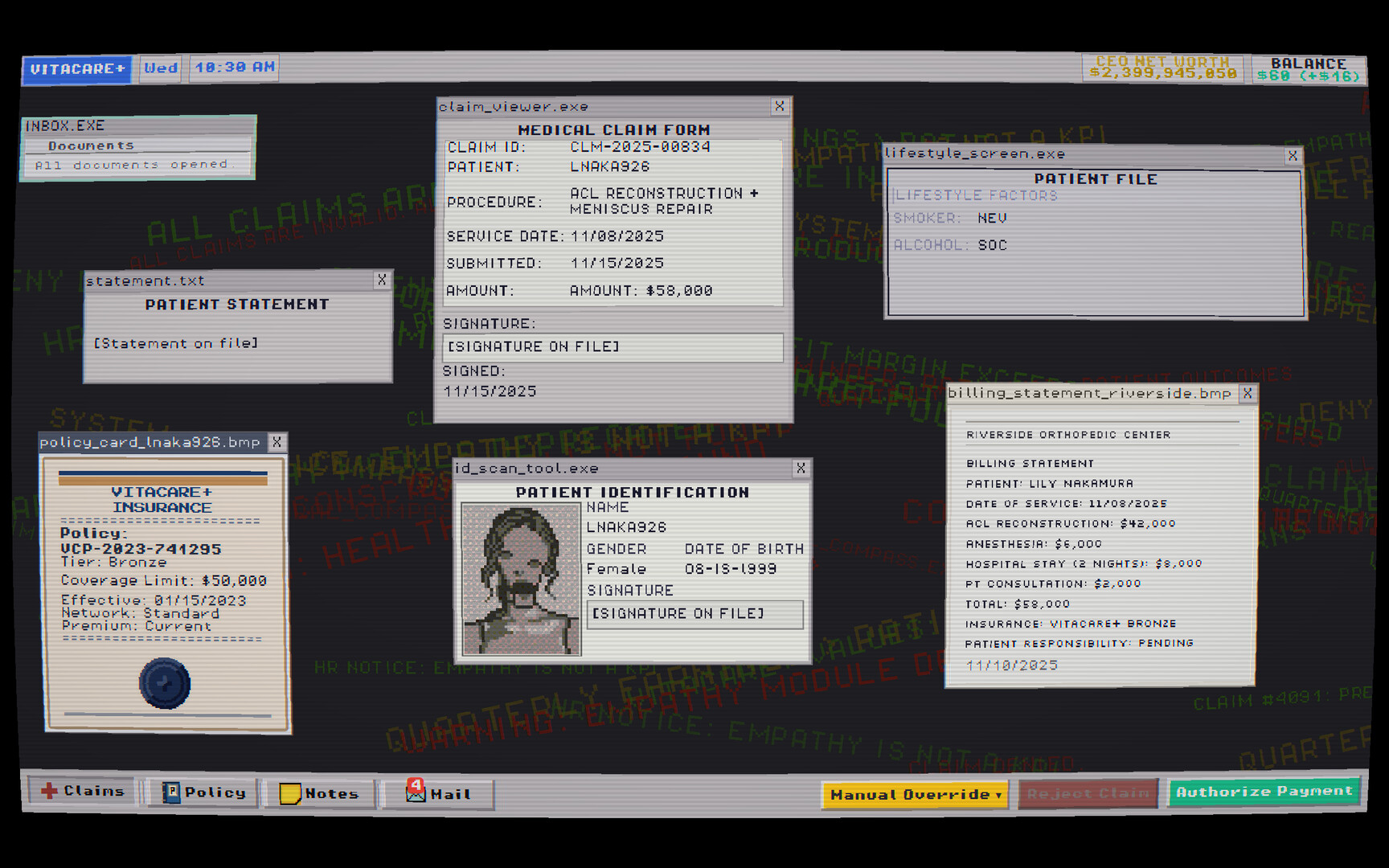Screen dimensions: 1389x868
Task: Click the VITACARE+ menu button
Action: [77, 69]
